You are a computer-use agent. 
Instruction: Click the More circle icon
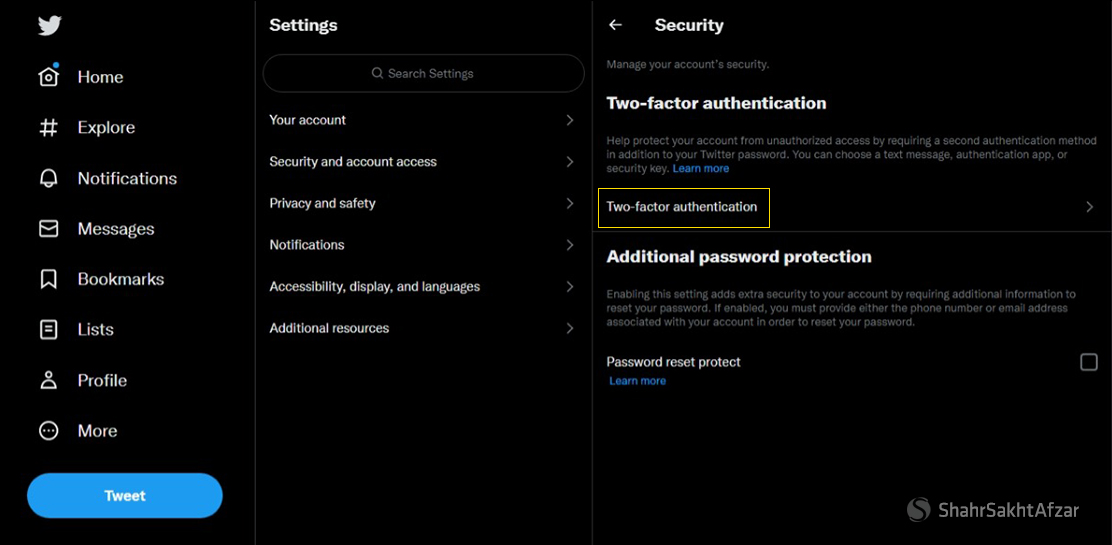[49, 431]
